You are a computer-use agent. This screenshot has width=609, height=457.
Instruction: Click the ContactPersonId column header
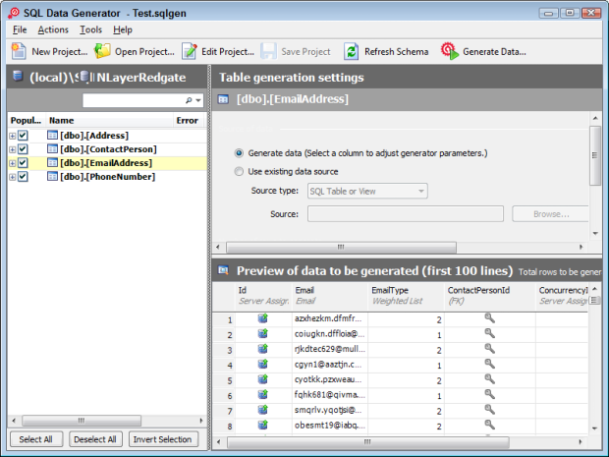pos(490,295)
